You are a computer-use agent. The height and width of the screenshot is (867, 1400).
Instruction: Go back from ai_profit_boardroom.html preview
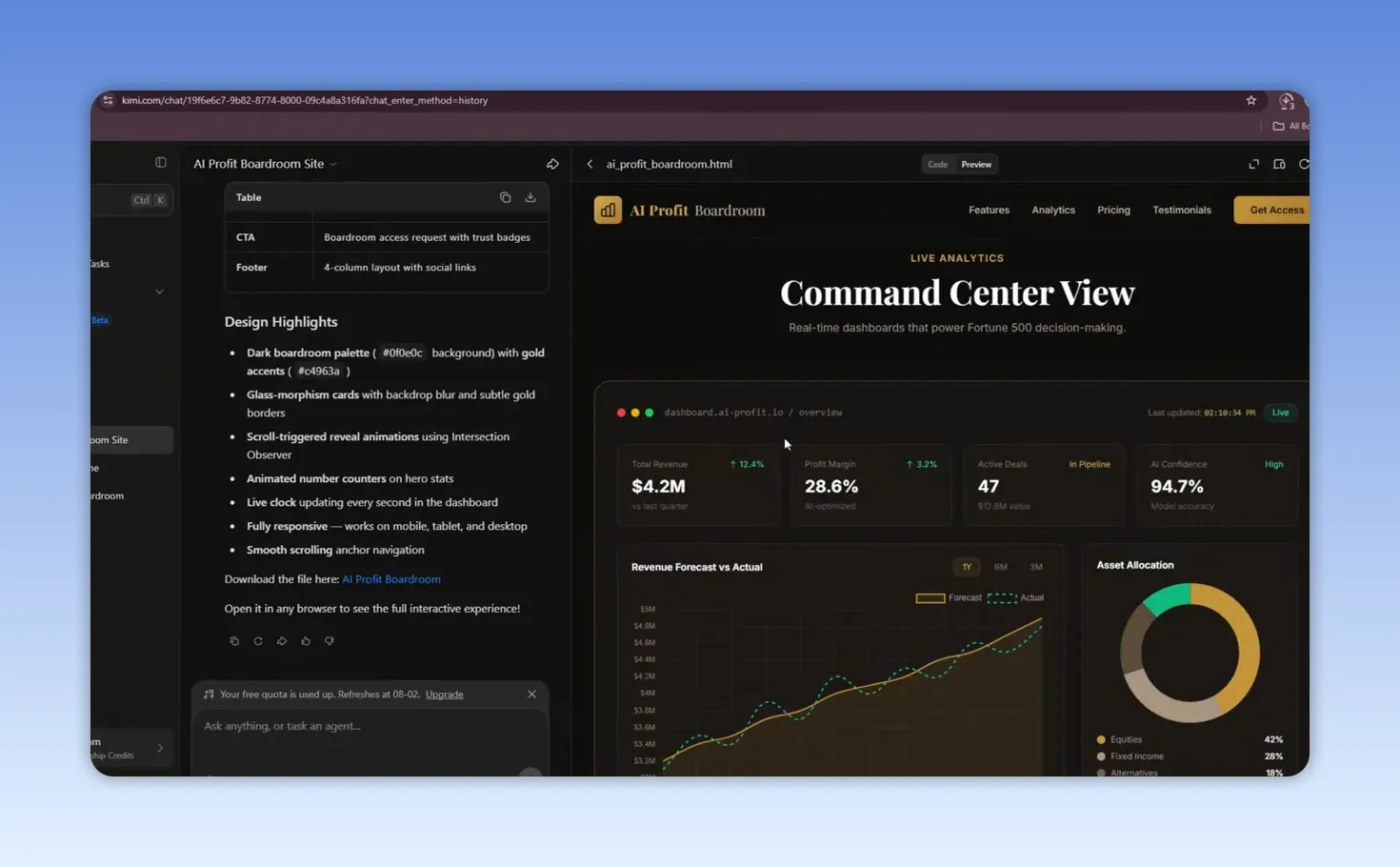(x=590, y=164)
